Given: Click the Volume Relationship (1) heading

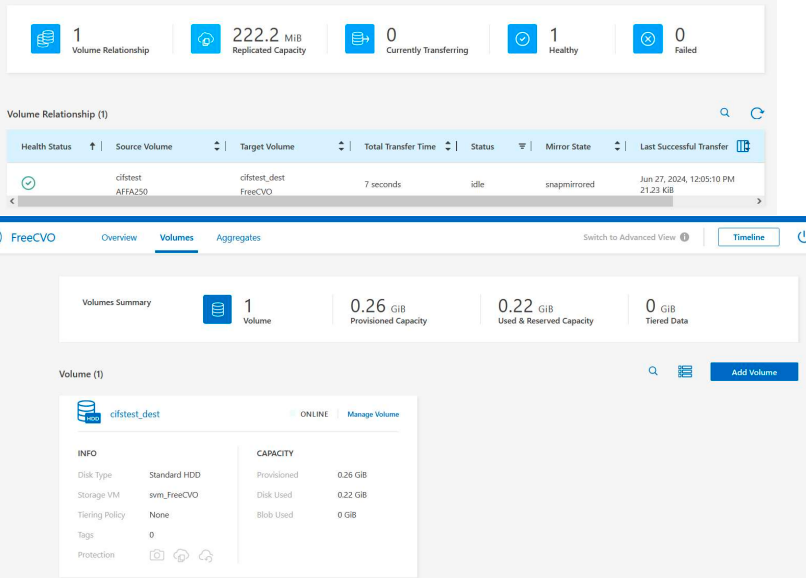Looking at the screenshot, I should 58,114.
